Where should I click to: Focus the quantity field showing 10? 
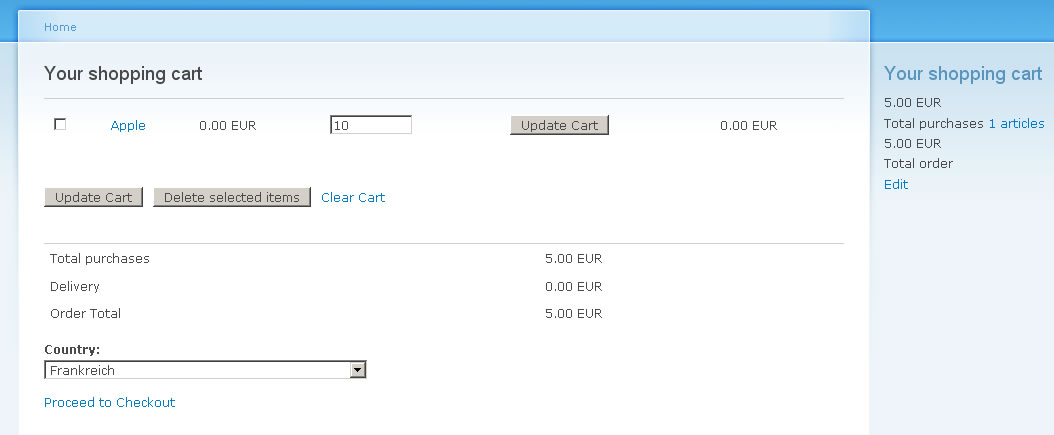(x=370, y=125)
